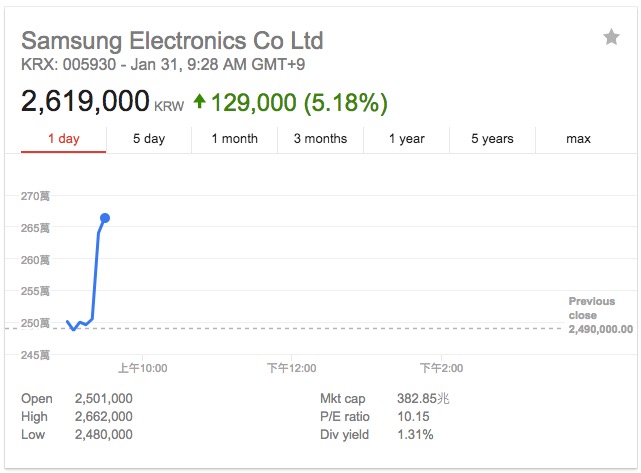Select the 1 year range tab
This screenshot has height=473, width=641.
pos(407,139)
